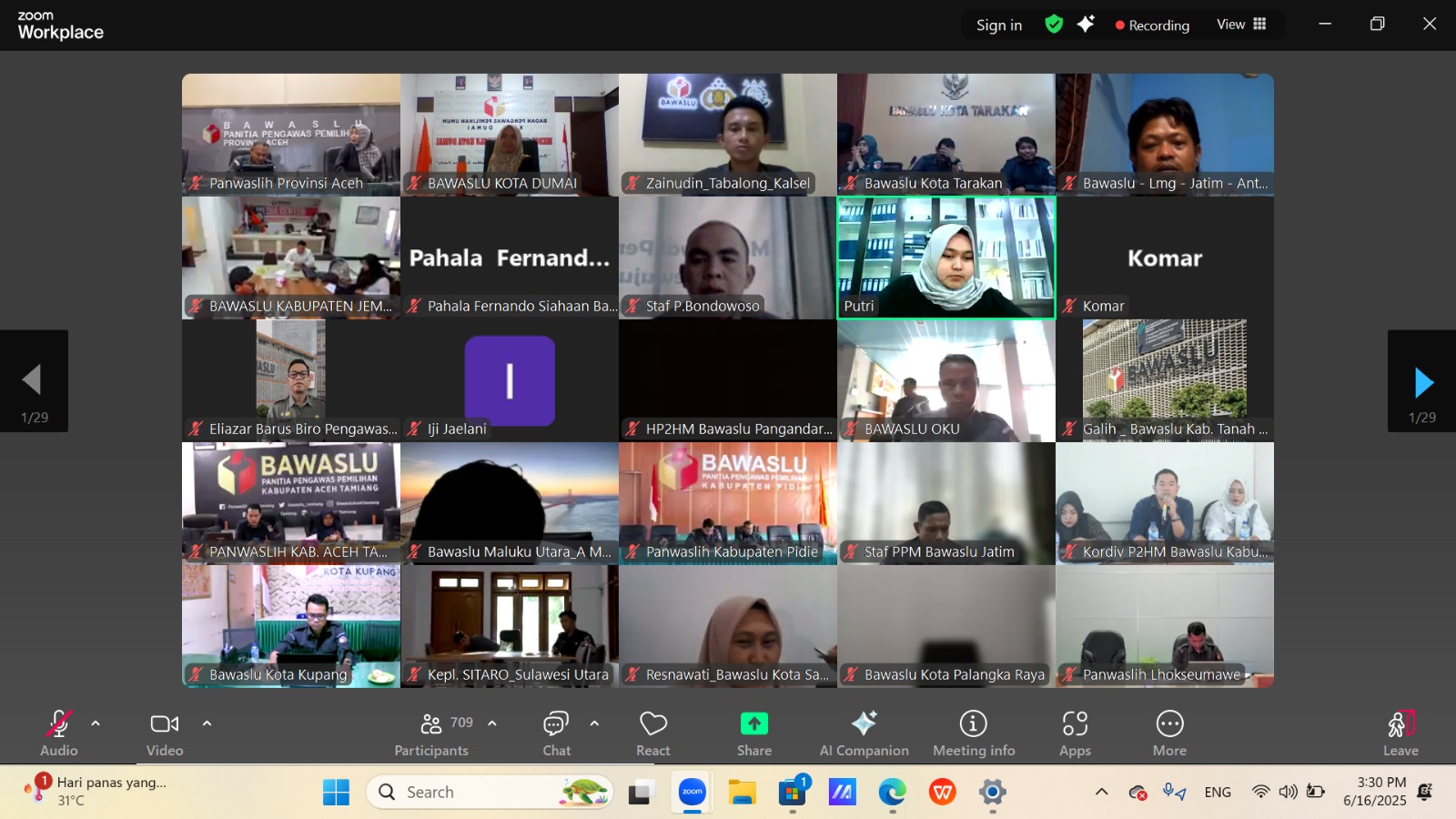The height and width of the screenshot is (819, 1456).
Task: Open the Participants panel
Action: click(x=430, y=733)
